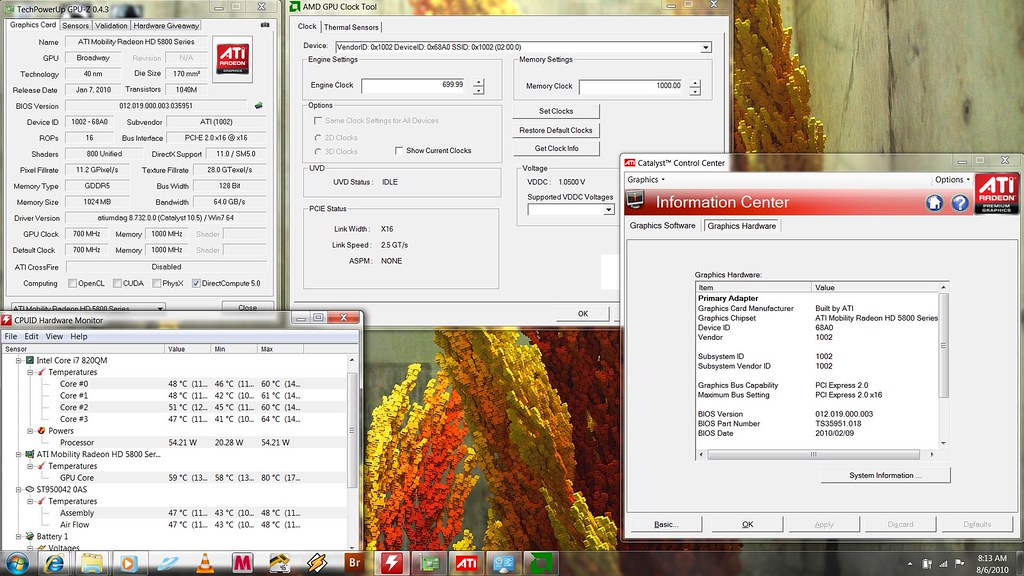Launch VLC media player from the taskbar
The height and width of the screenshot is (576, 1024).
204,563
